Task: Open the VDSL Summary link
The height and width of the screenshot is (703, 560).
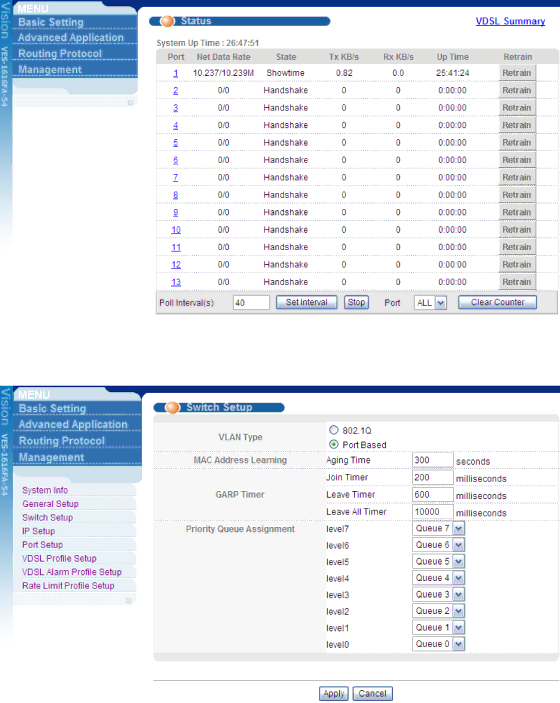Action: tap(510, 21)
